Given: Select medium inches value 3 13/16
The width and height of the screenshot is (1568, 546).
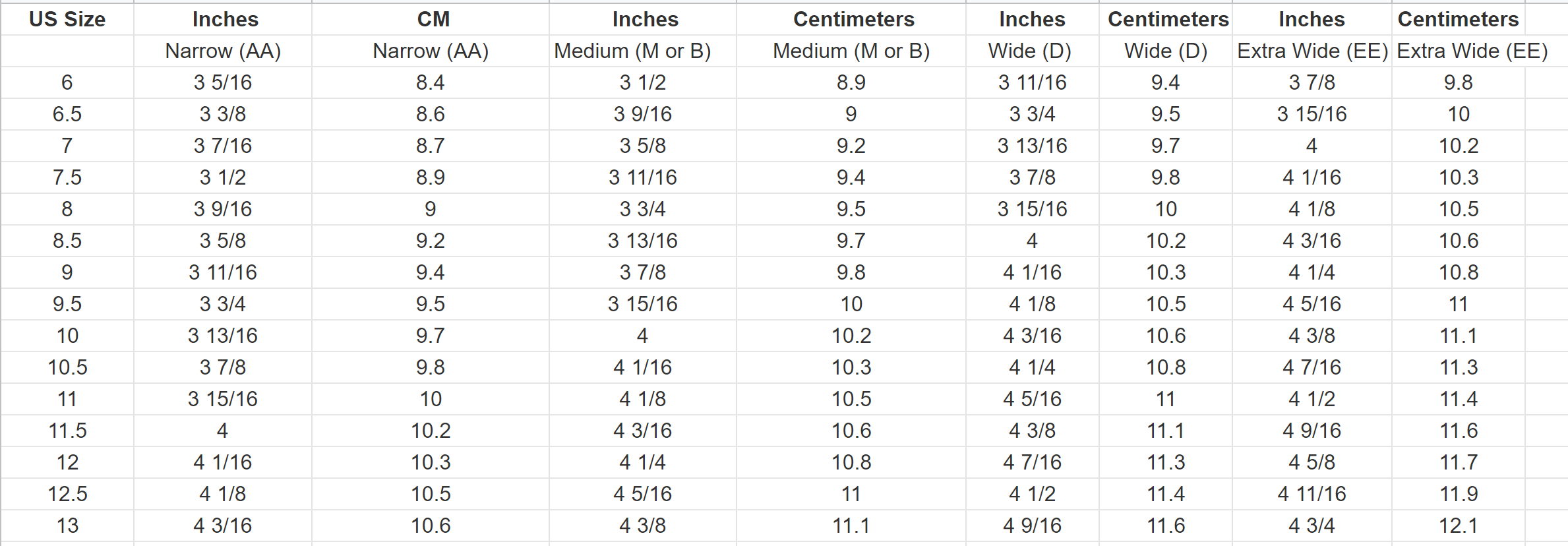Looking at the screenshot, I should tap(643, 241).
